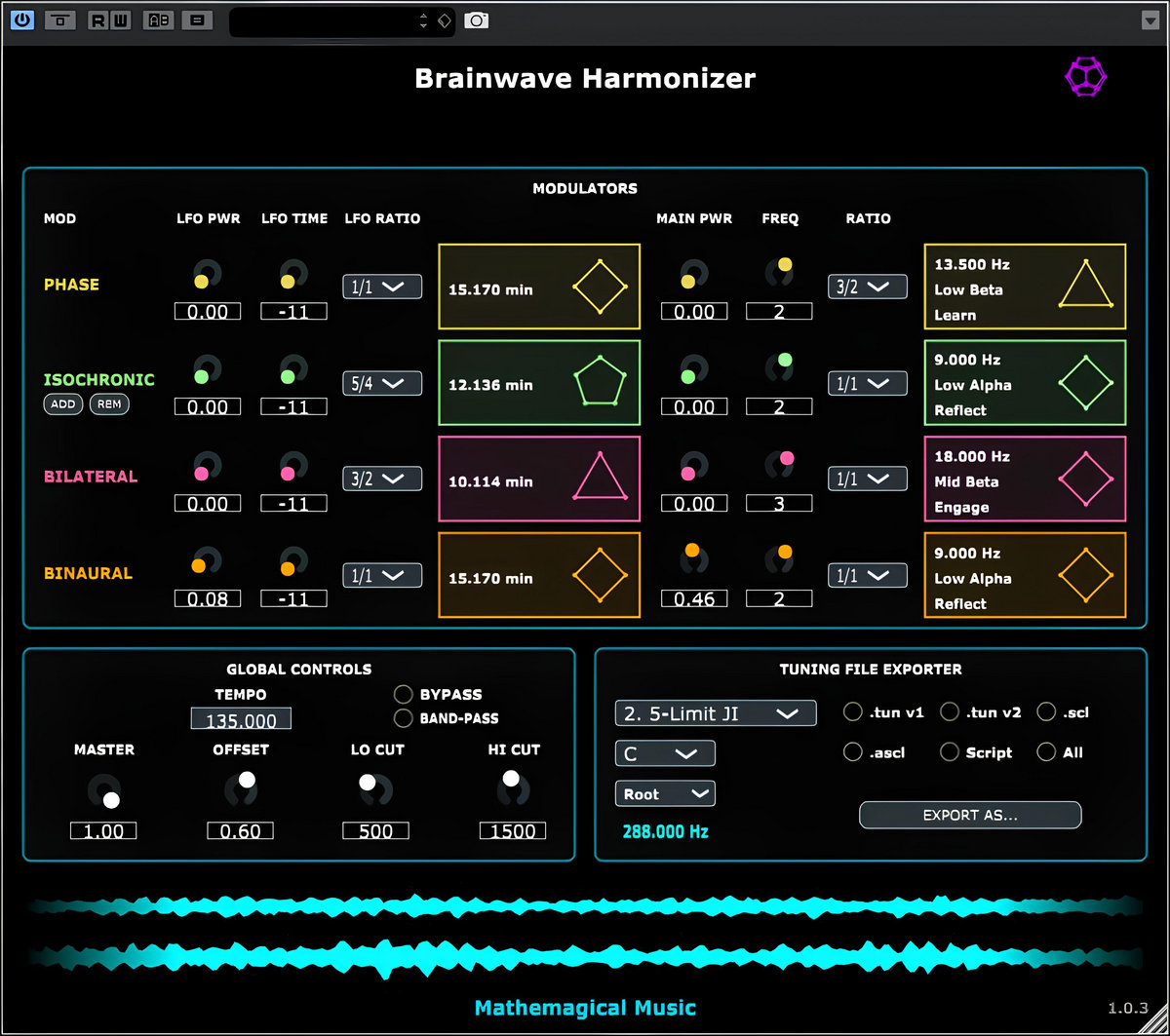Click the EXPORT AS... button

[x=970, y=815]
